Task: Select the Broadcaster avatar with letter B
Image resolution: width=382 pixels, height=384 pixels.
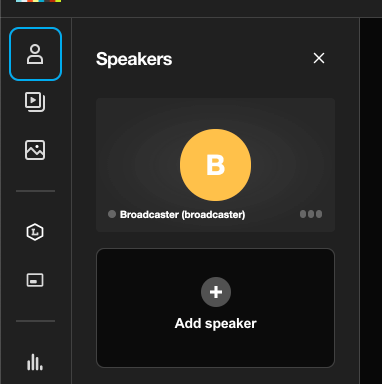Action: (215, 165)
